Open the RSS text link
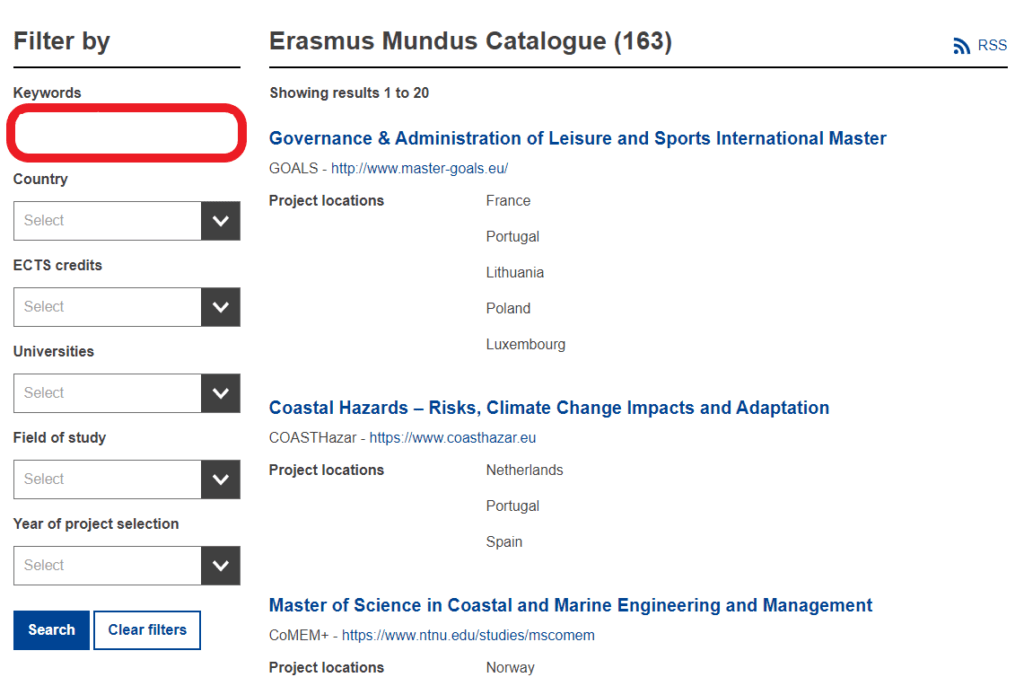 992,46
